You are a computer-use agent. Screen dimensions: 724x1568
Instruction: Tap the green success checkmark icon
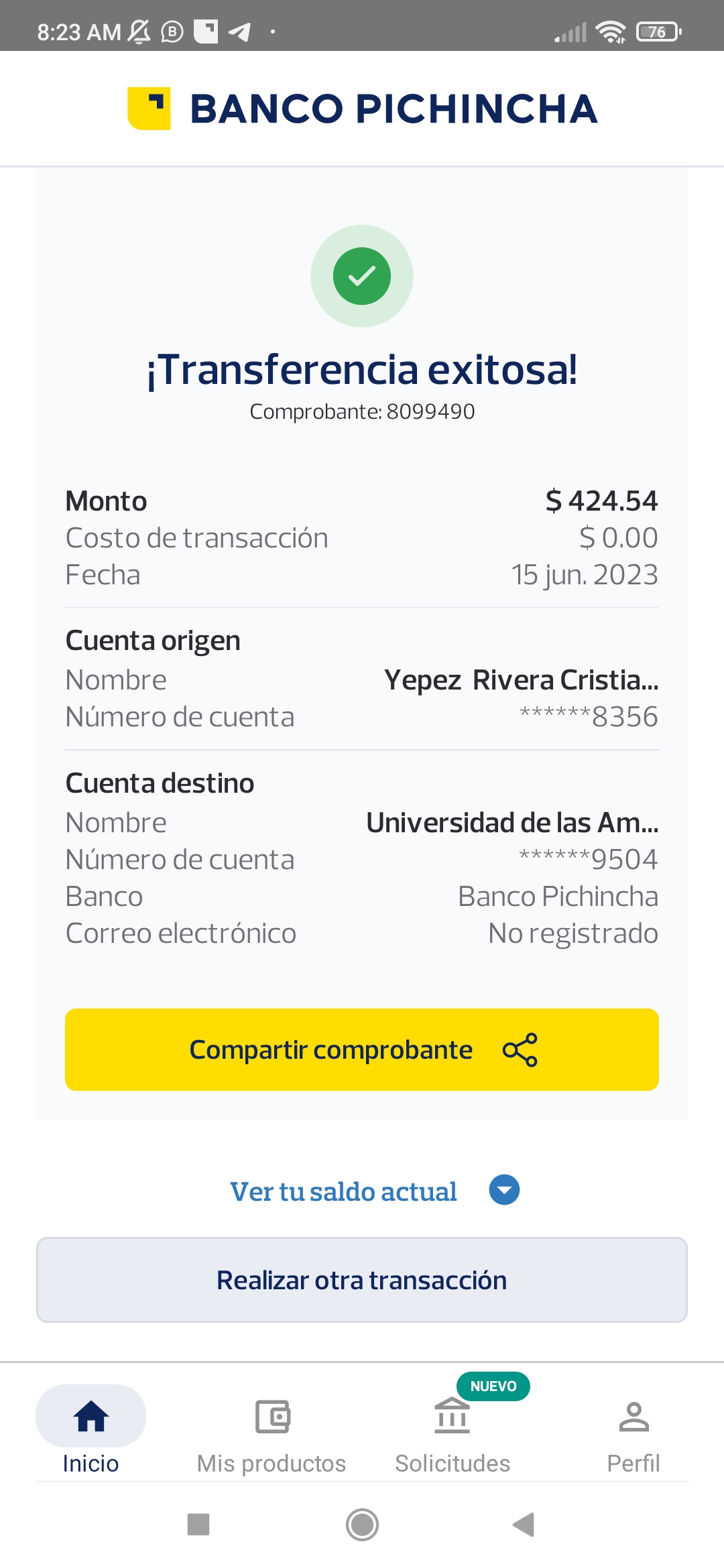point(362,276)
